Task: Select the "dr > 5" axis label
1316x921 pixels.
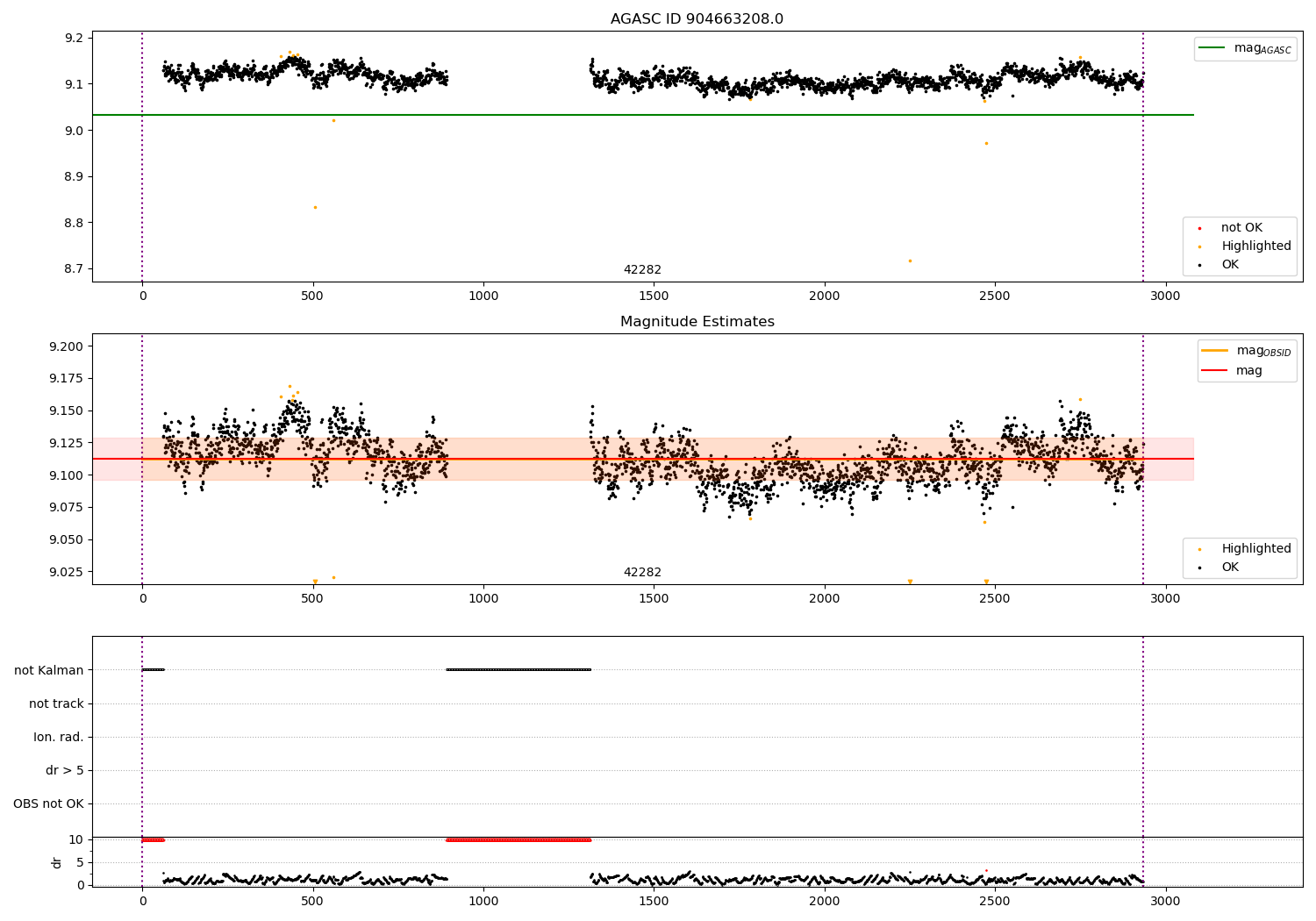Action: pos(65,771)
